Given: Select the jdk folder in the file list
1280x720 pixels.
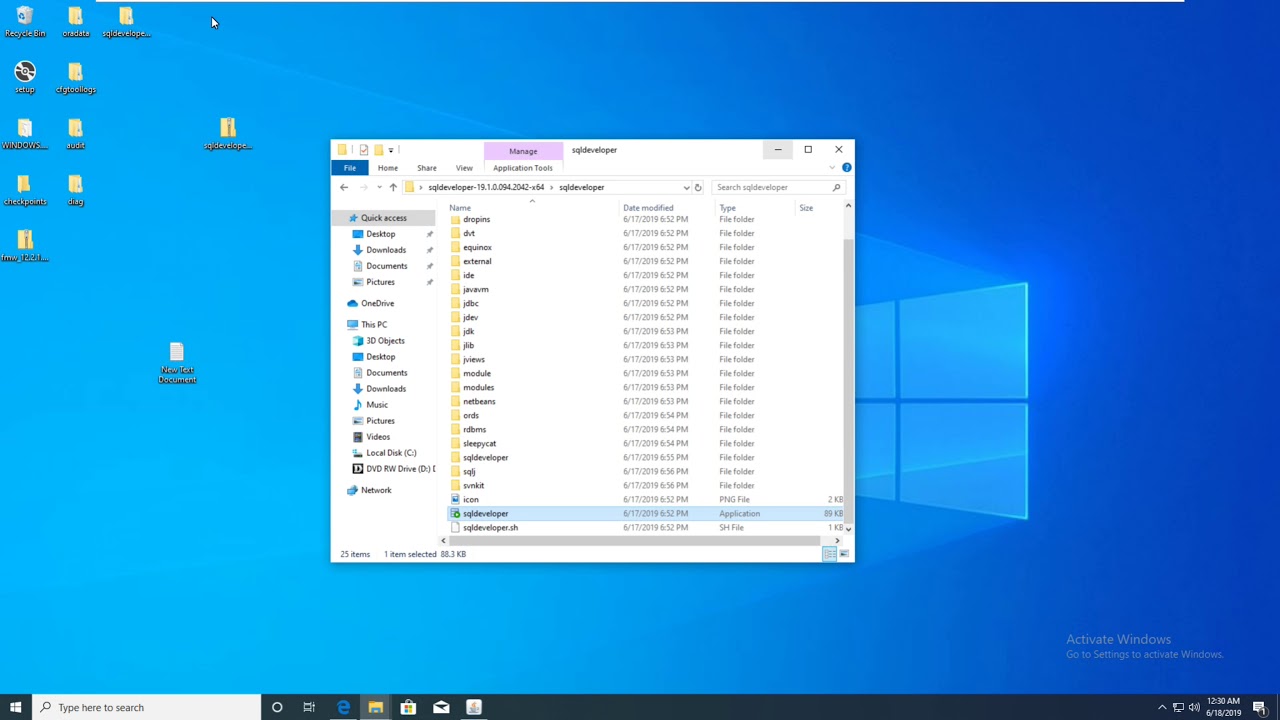Looking at the screenshot, I should click(645, 331).
